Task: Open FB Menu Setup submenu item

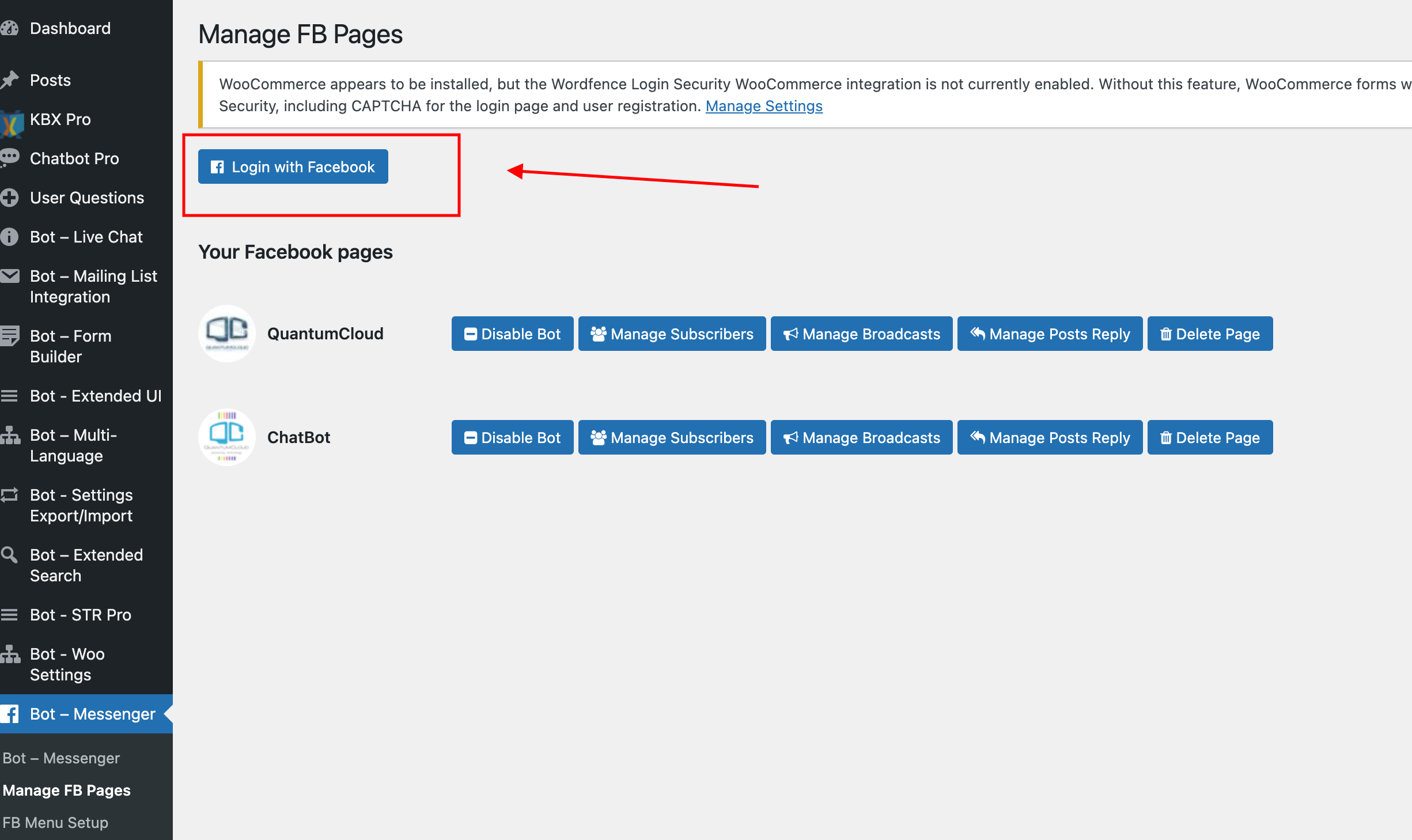Action: coord(55,823)
